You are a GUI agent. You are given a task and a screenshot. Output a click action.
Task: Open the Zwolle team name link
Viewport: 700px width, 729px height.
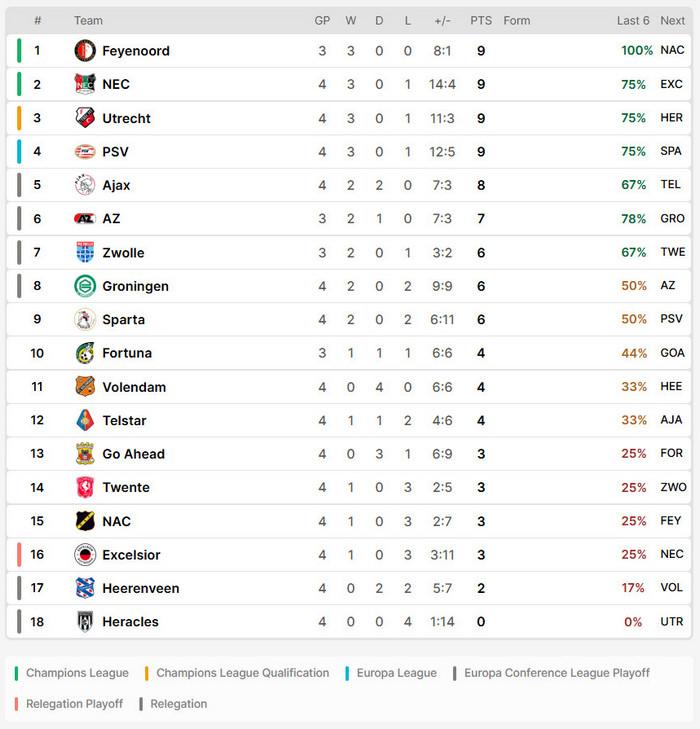pyautogui.click(x=124, y=252)
